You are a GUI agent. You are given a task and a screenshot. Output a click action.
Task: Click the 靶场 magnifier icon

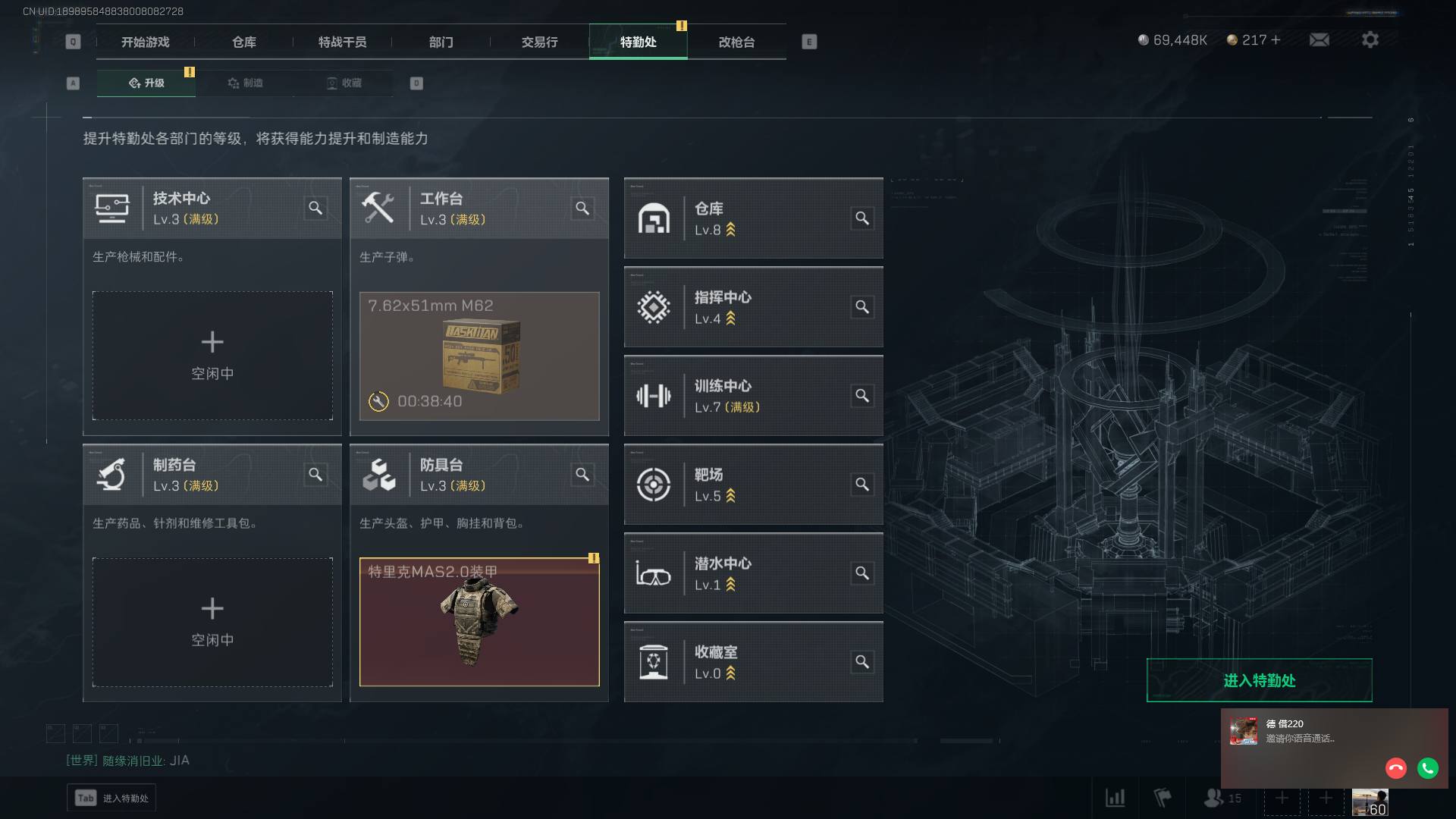pos(862,485)
